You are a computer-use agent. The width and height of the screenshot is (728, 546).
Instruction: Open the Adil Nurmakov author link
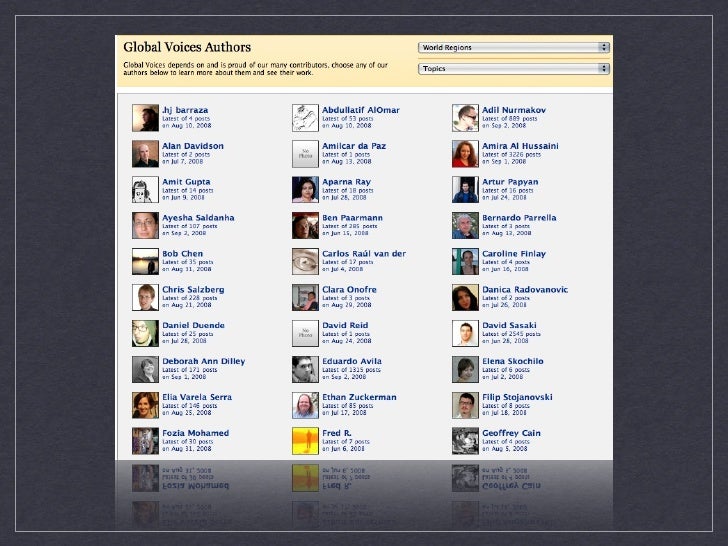coord(514,110)
